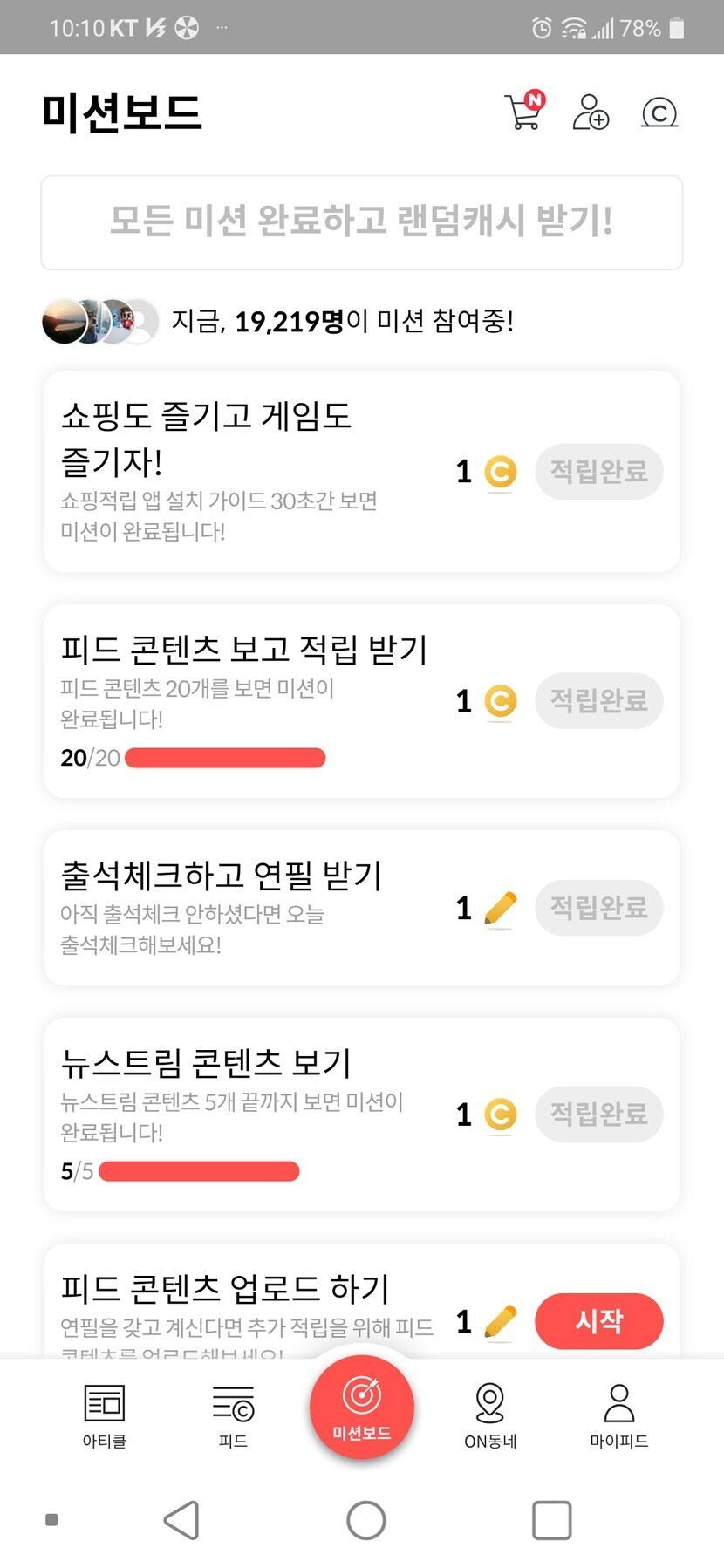
Task: Tap 적립완료 for the shopping game mission
Action: coord(598,472)
